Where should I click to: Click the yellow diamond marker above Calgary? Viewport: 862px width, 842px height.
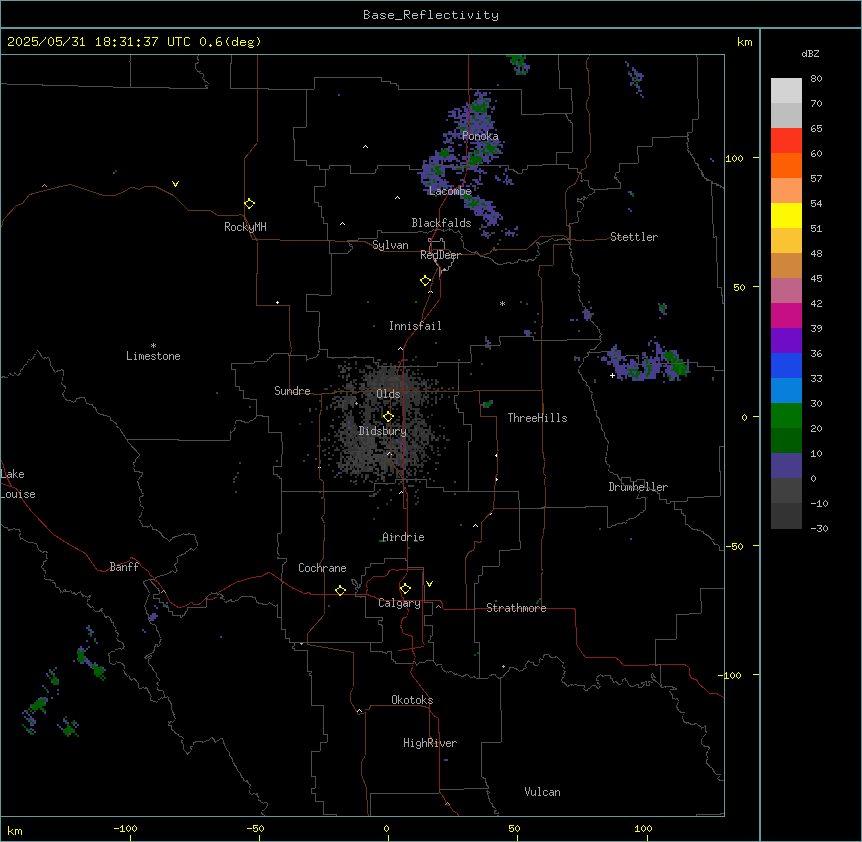pos(405,589)
